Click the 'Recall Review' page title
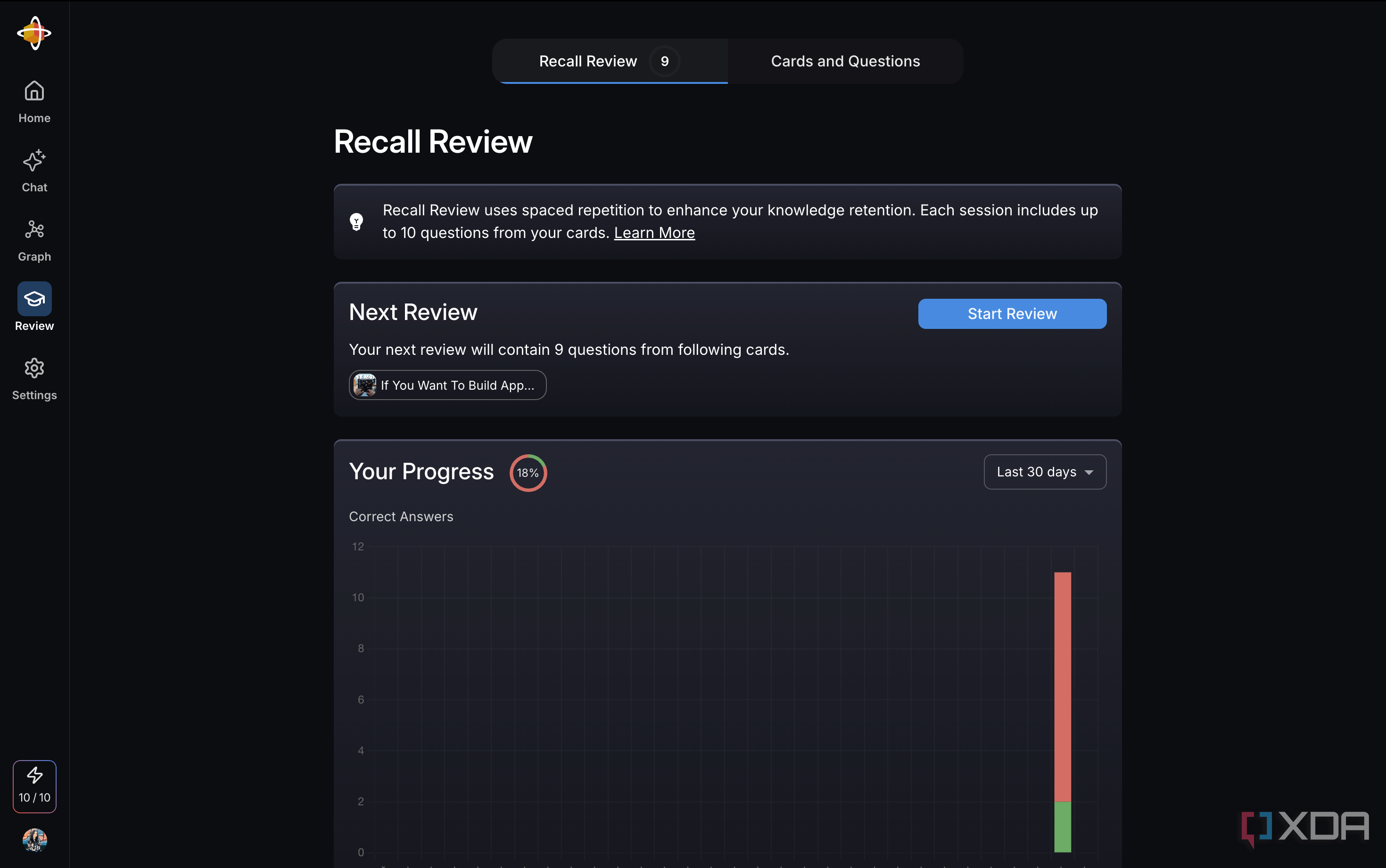 click(x=433, y=142)
